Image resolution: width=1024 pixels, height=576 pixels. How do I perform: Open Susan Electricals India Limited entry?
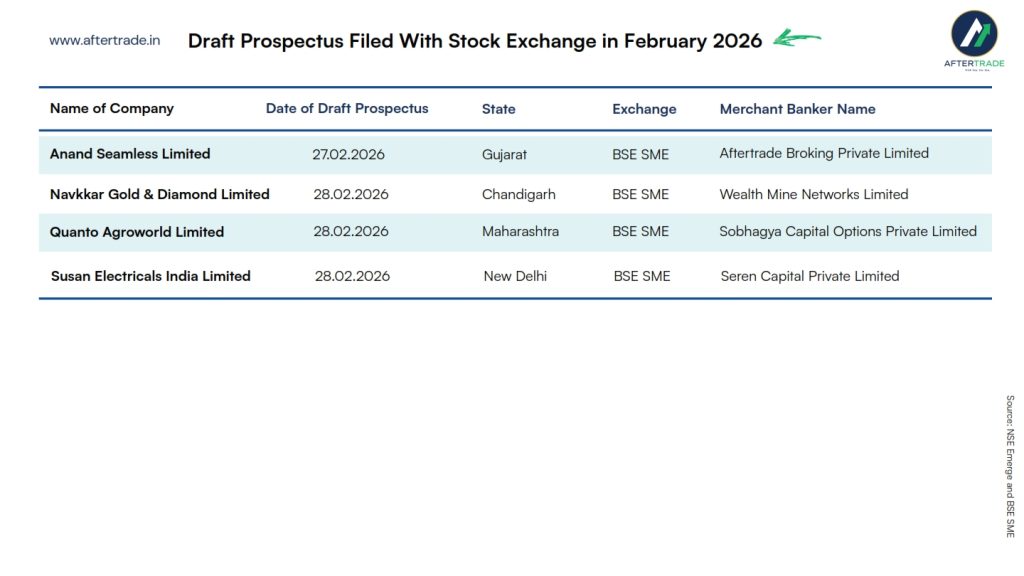point(151,276)
